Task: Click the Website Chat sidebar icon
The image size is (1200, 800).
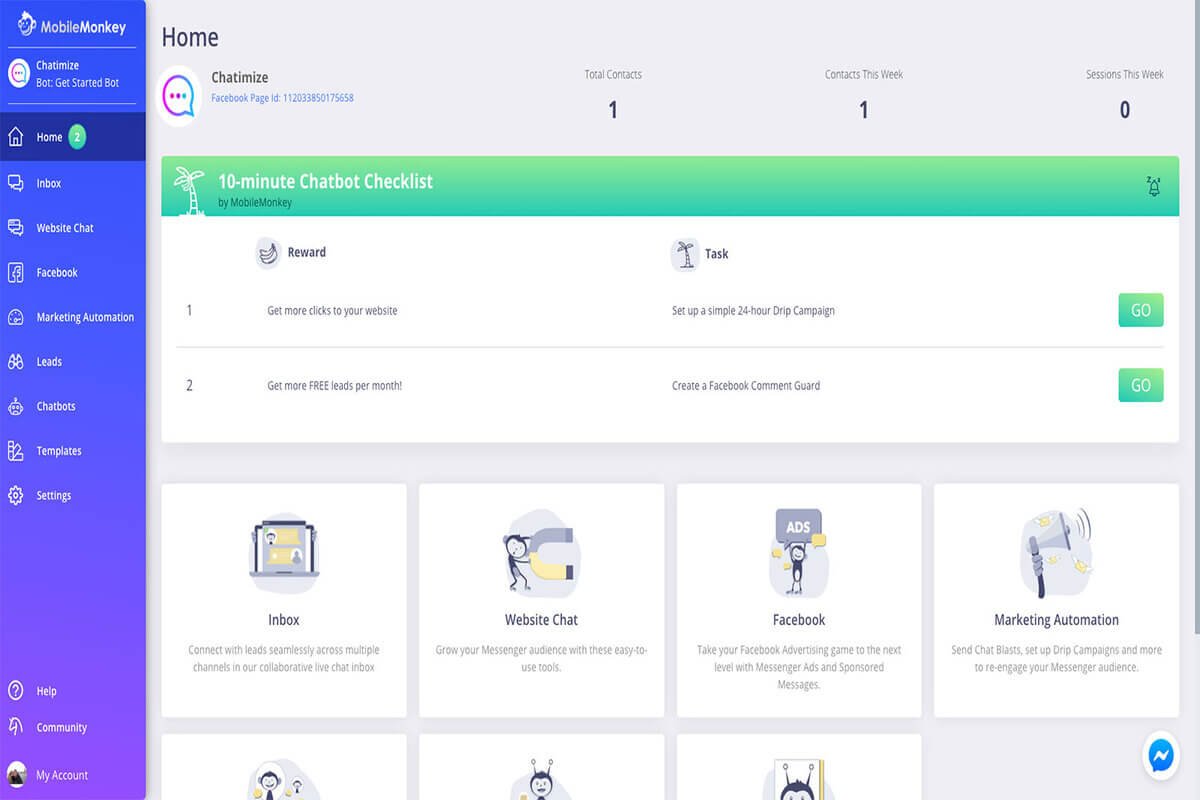Action: click(x=16, y=228)
